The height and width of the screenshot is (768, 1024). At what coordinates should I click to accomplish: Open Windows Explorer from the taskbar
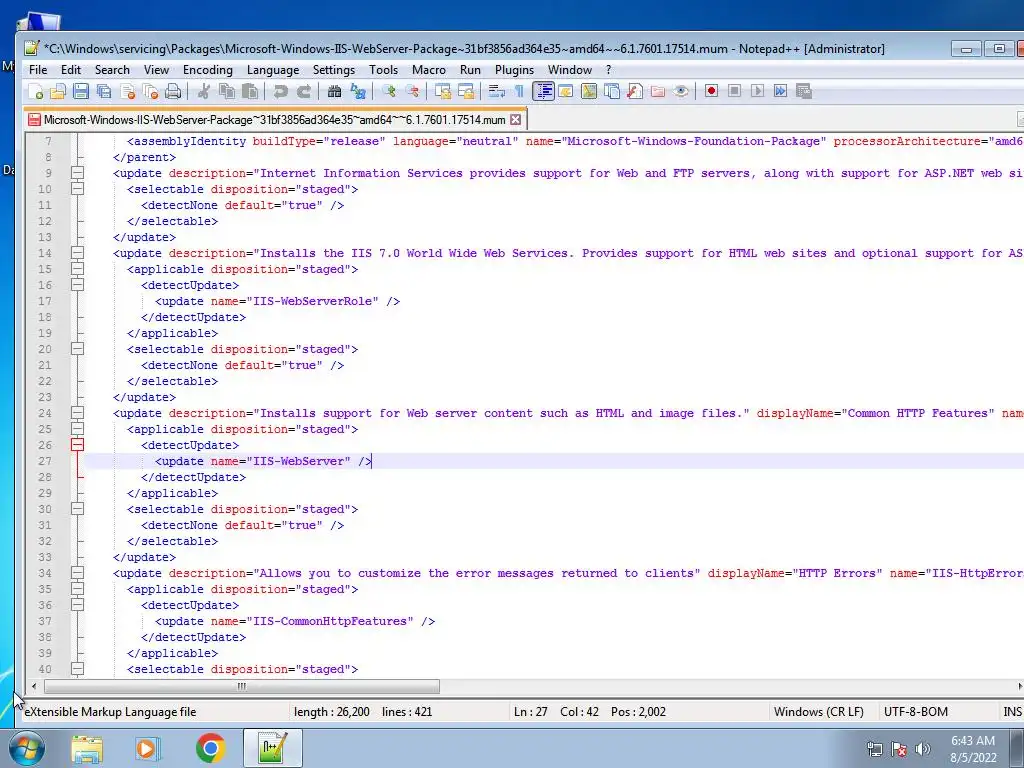click(x=87, y=748)
